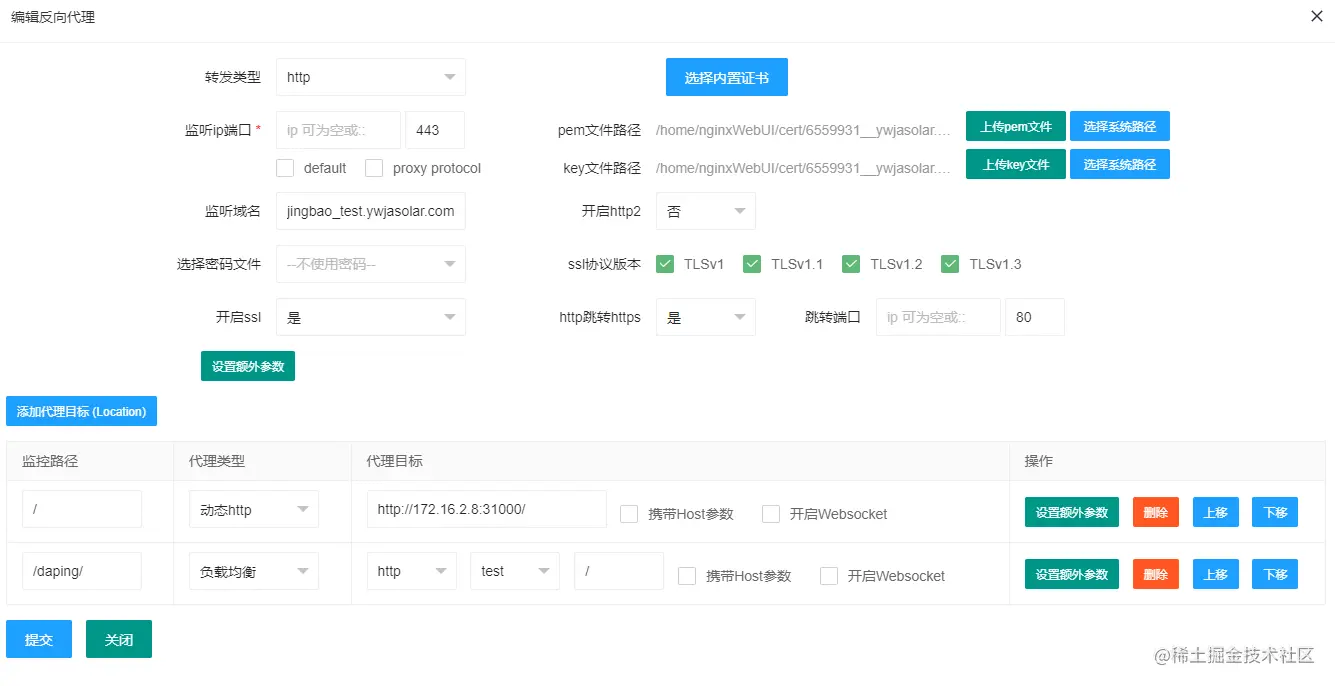
Task: Enable 开启Websocket for the first proxy target
Action: coord(771,514)
